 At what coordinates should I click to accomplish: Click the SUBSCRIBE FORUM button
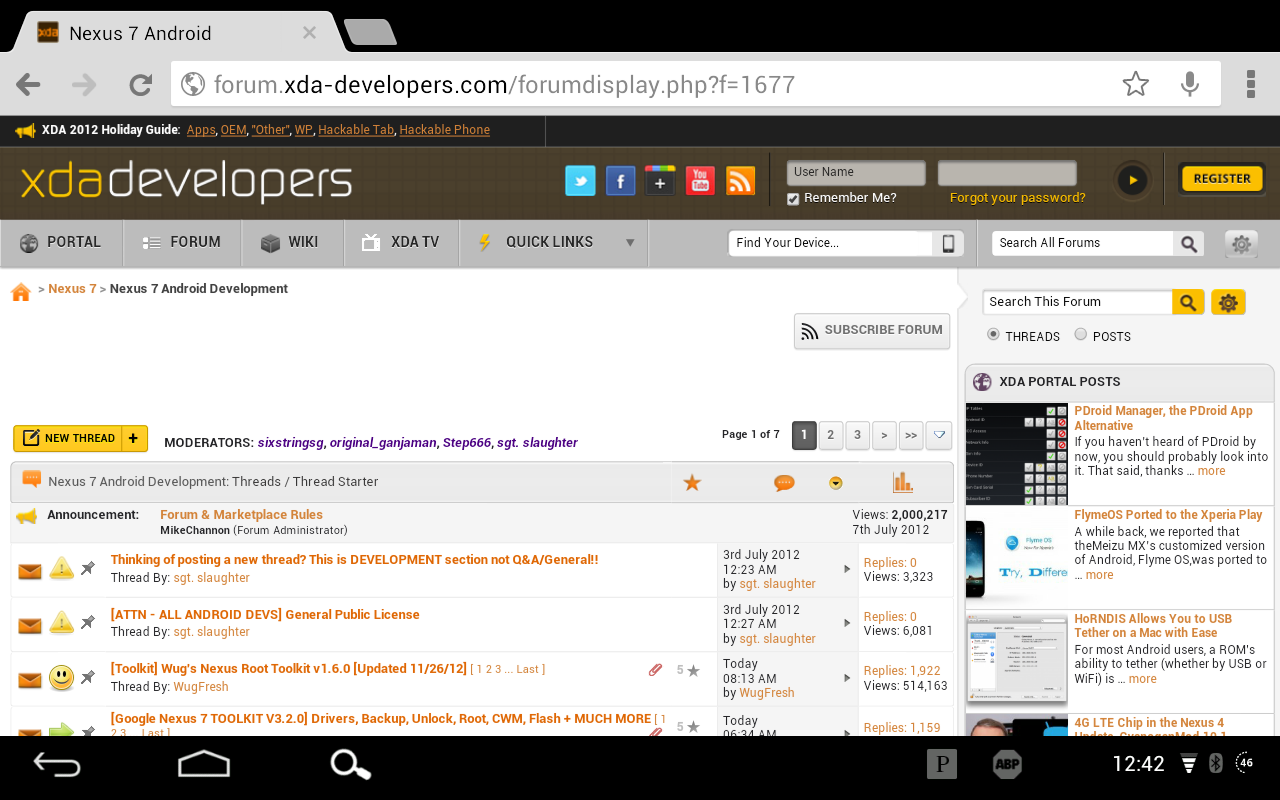point(871,331)
